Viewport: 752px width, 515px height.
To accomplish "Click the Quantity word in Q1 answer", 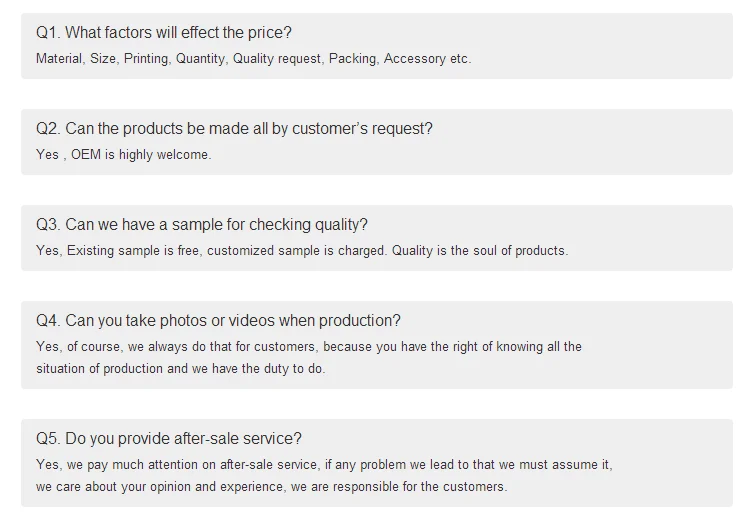I will [x=201, y=59].
